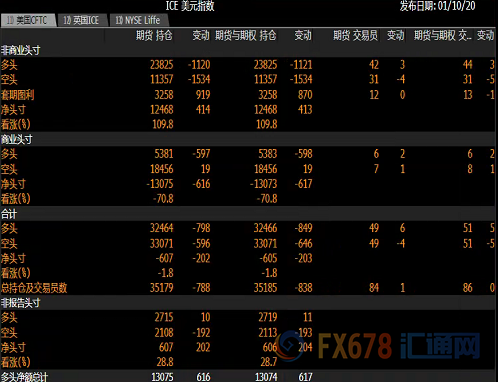Click the -838 change value
This screenshot has height=382, width=498.
303,288
